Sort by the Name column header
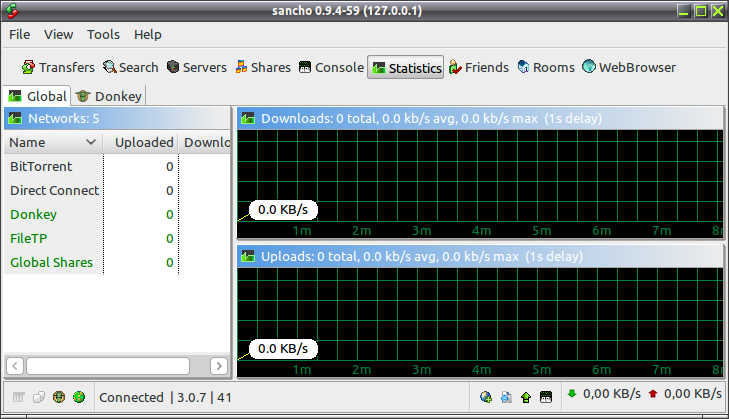The image size is (729, 419). [x=52, y=142]
